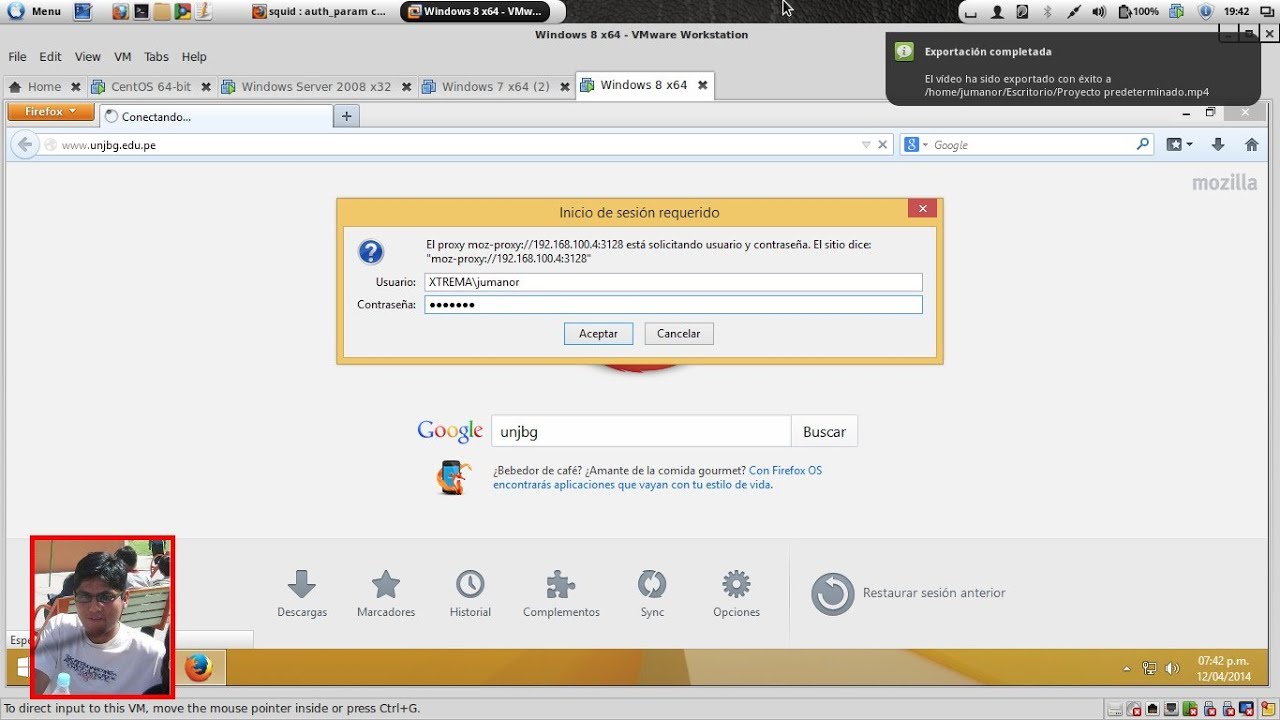Open the file manager folder launcher
The height and width of the screenshot is (720, 1280).
tap(162, 12)
